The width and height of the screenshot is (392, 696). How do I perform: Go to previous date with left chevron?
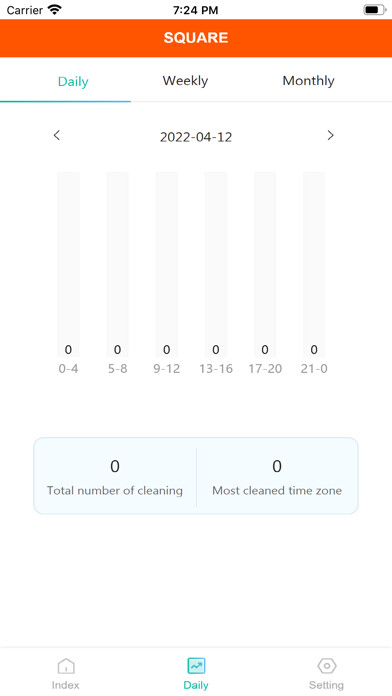click(x=56, y=135)
